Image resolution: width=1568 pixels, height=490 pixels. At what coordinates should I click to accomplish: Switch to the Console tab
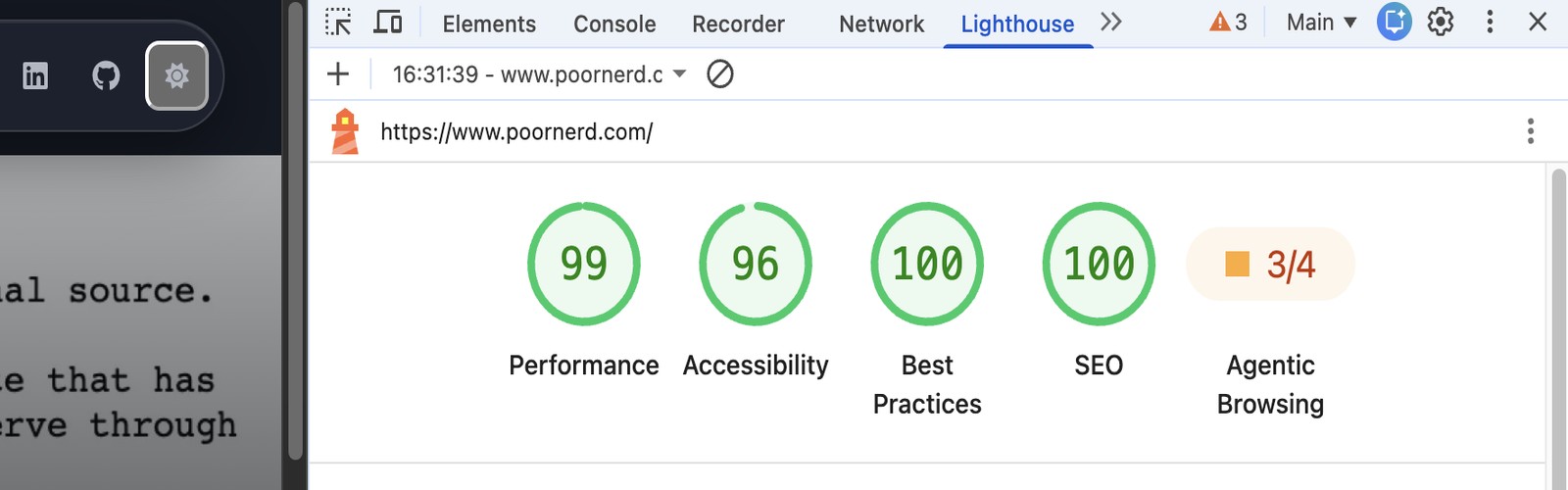(x=614, y=24)
